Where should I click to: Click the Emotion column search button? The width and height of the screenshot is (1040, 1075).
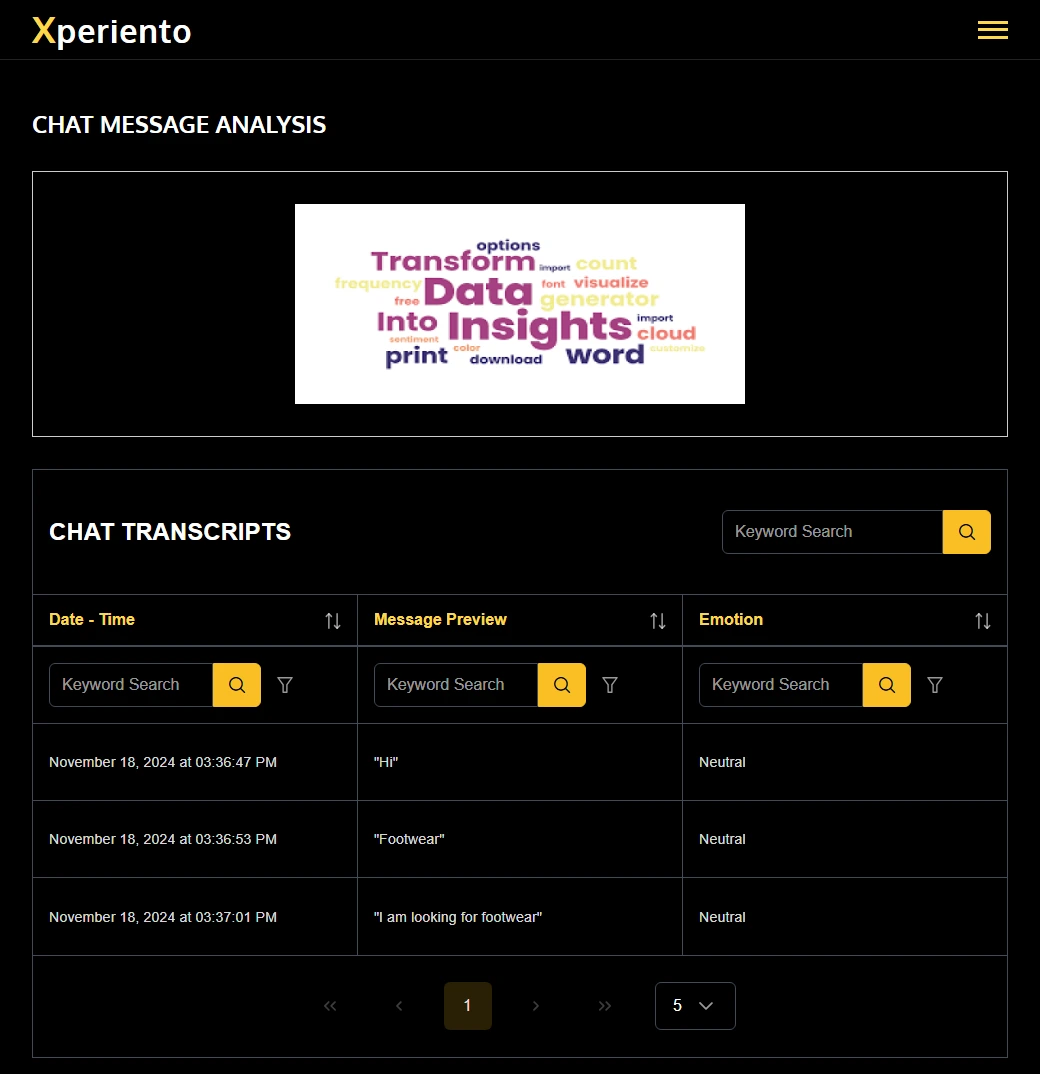[x=886, y=685]
